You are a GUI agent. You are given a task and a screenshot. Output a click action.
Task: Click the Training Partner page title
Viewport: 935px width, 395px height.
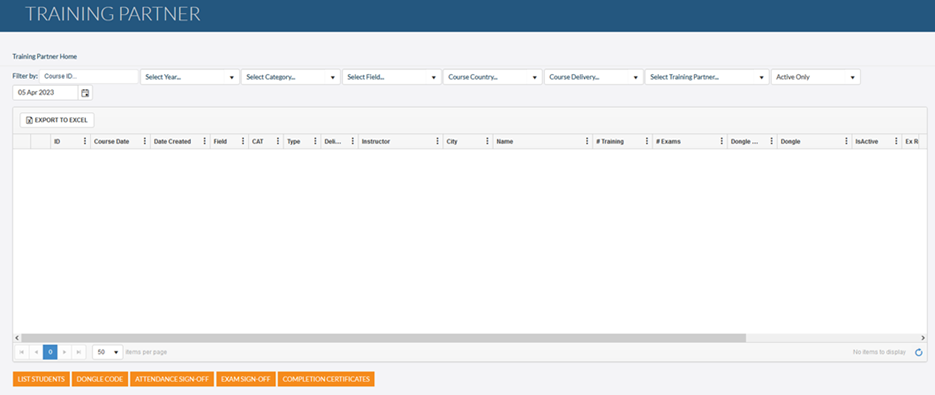(113, 14)
